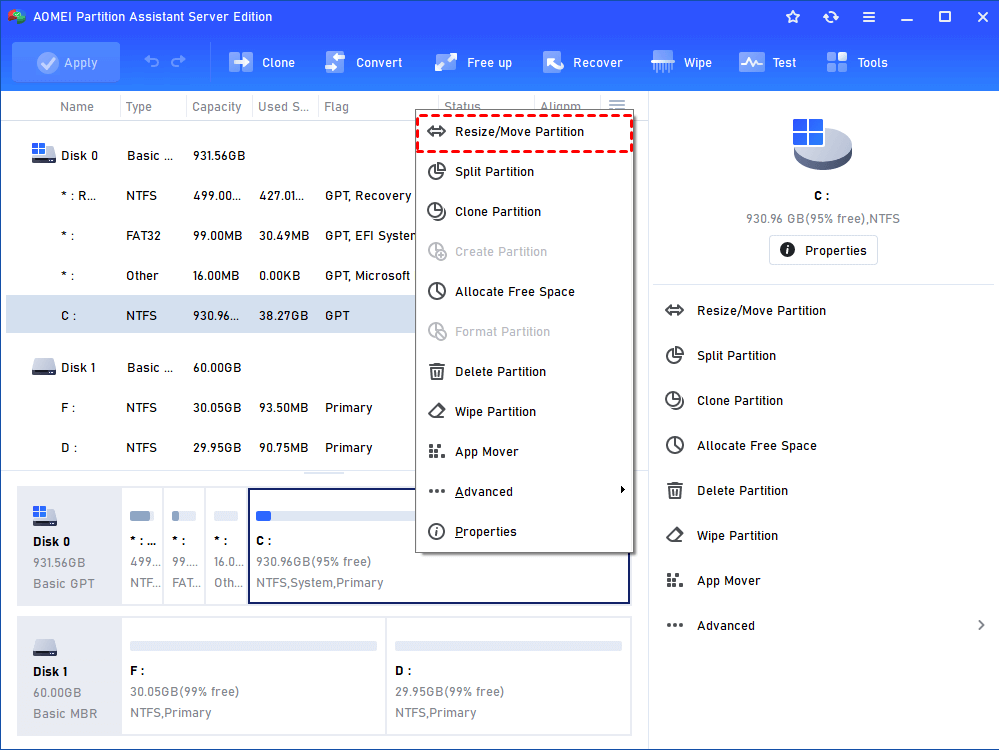
Task: Open the hamburger menu in title bar
Action: (869, 17)
